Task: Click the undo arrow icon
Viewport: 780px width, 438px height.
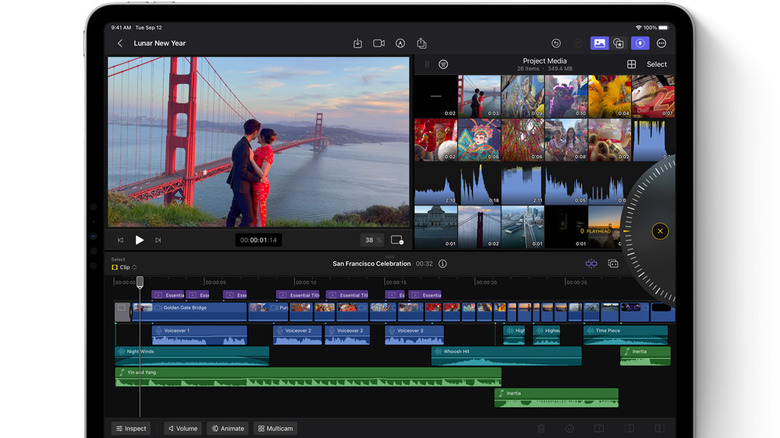Action: point(556,43)
